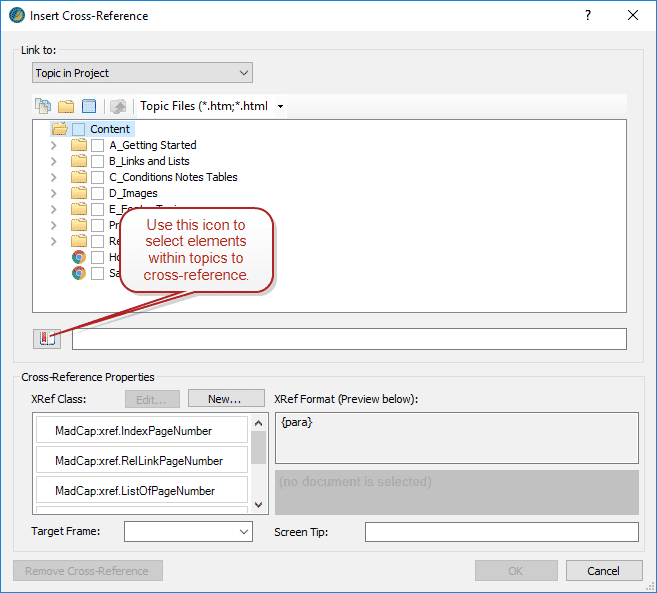Image resolution: width=657 pixels, height=593 pixels.
Task: Click the show files toolbar icon
Action: tap(43, 106)
